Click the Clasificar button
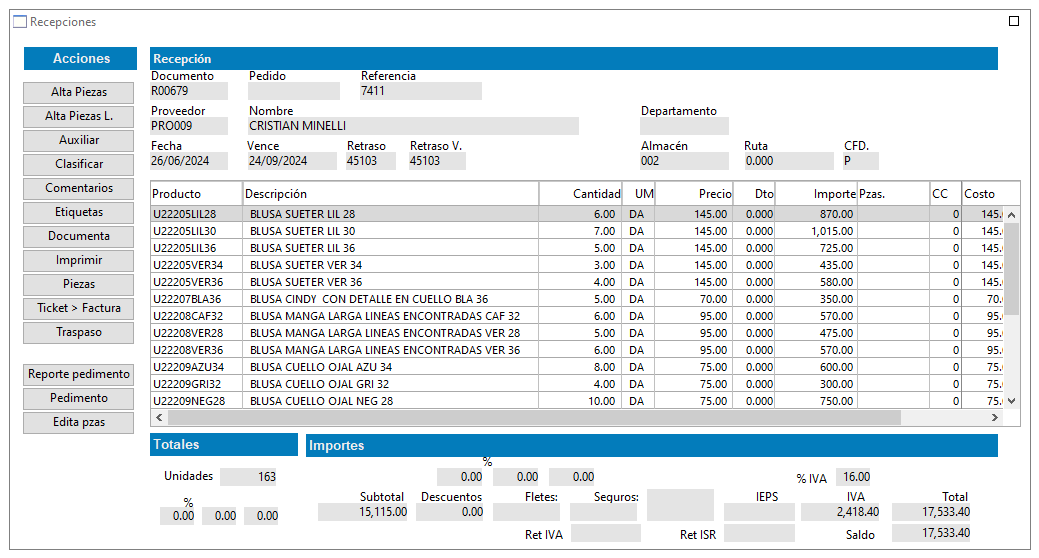 (x=79, y=164)
